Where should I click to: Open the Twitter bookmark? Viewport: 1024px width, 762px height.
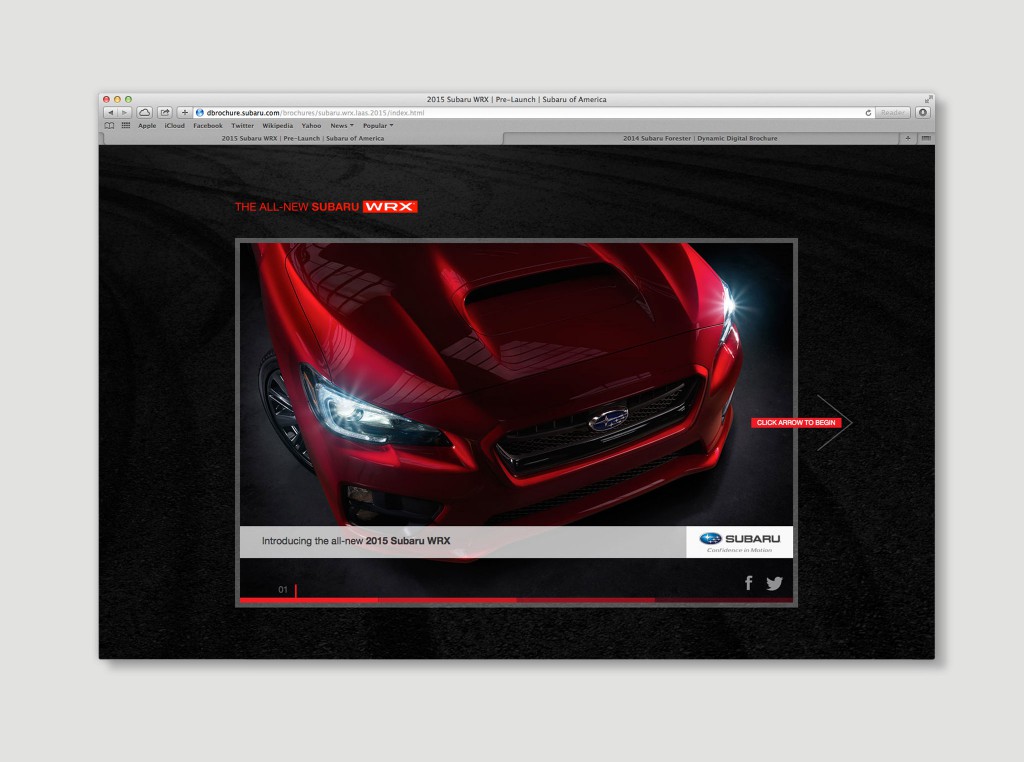pyautogui.click(x=242, y=125)
